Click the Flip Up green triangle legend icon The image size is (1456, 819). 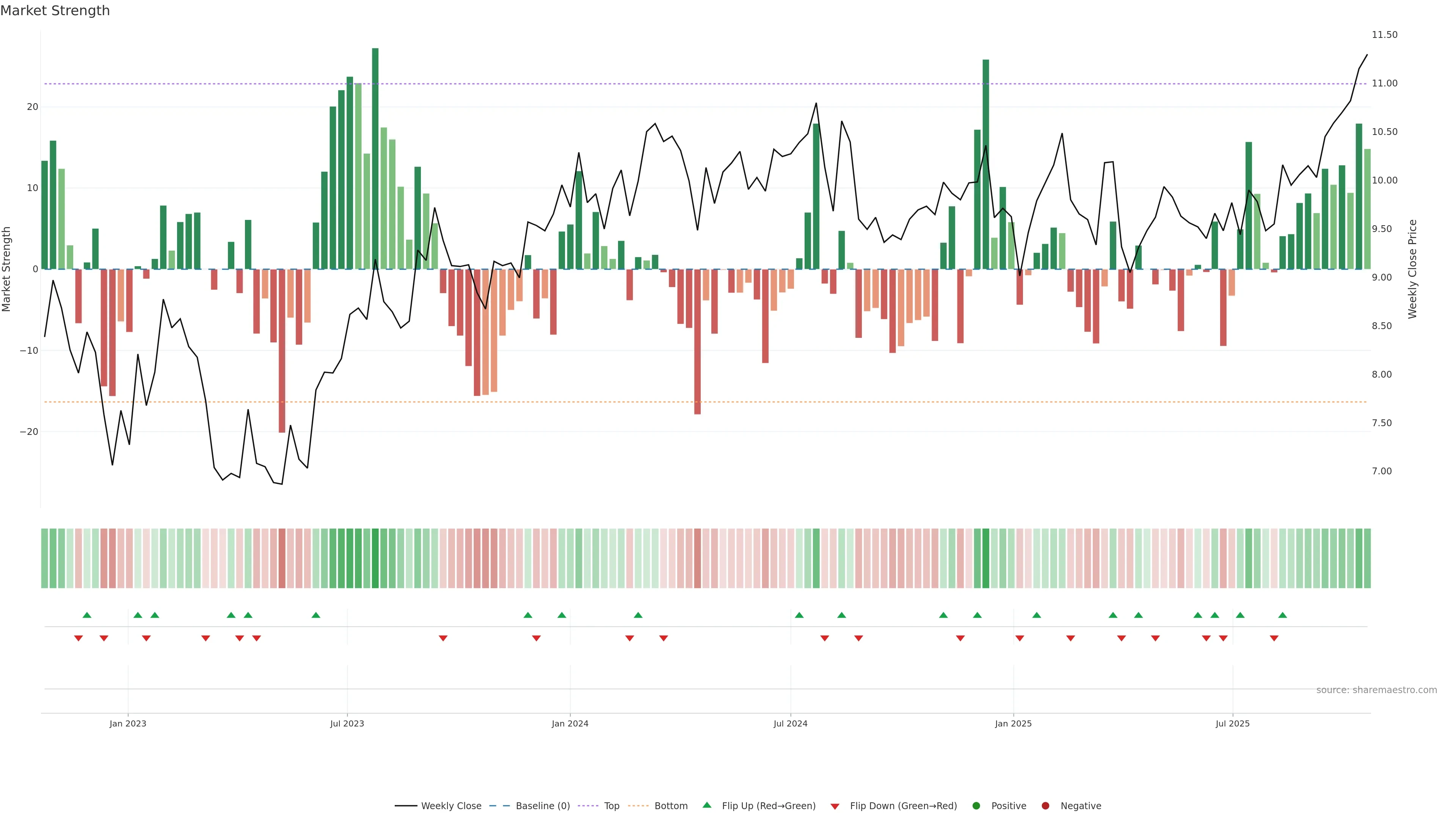pos(706,805)
